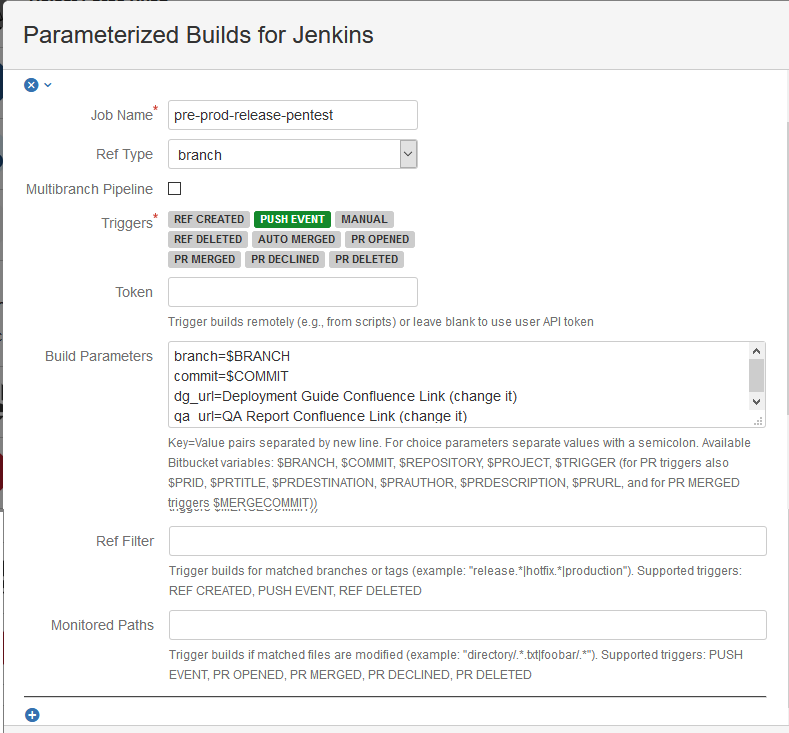
Task: Toggle the PR DELETED trigger
Action: pyautogui.click(x=366, y=260)
